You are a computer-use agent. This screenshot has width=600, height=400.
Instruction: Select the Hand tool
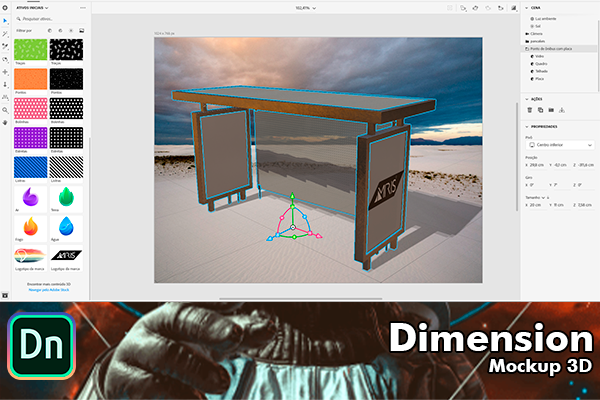(x=5, y=123)
